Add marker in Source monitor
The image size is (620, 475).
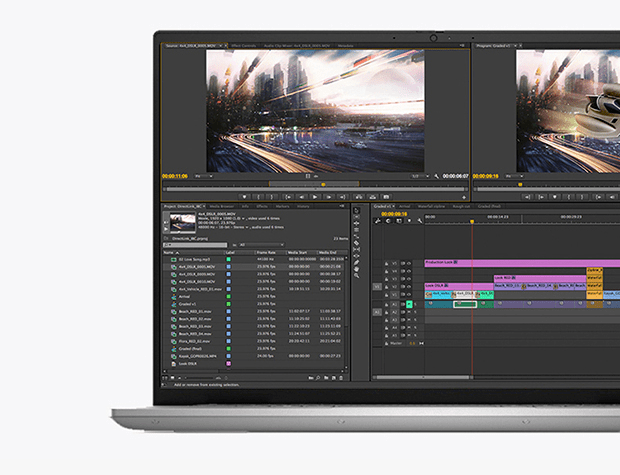tap(244, 197)
